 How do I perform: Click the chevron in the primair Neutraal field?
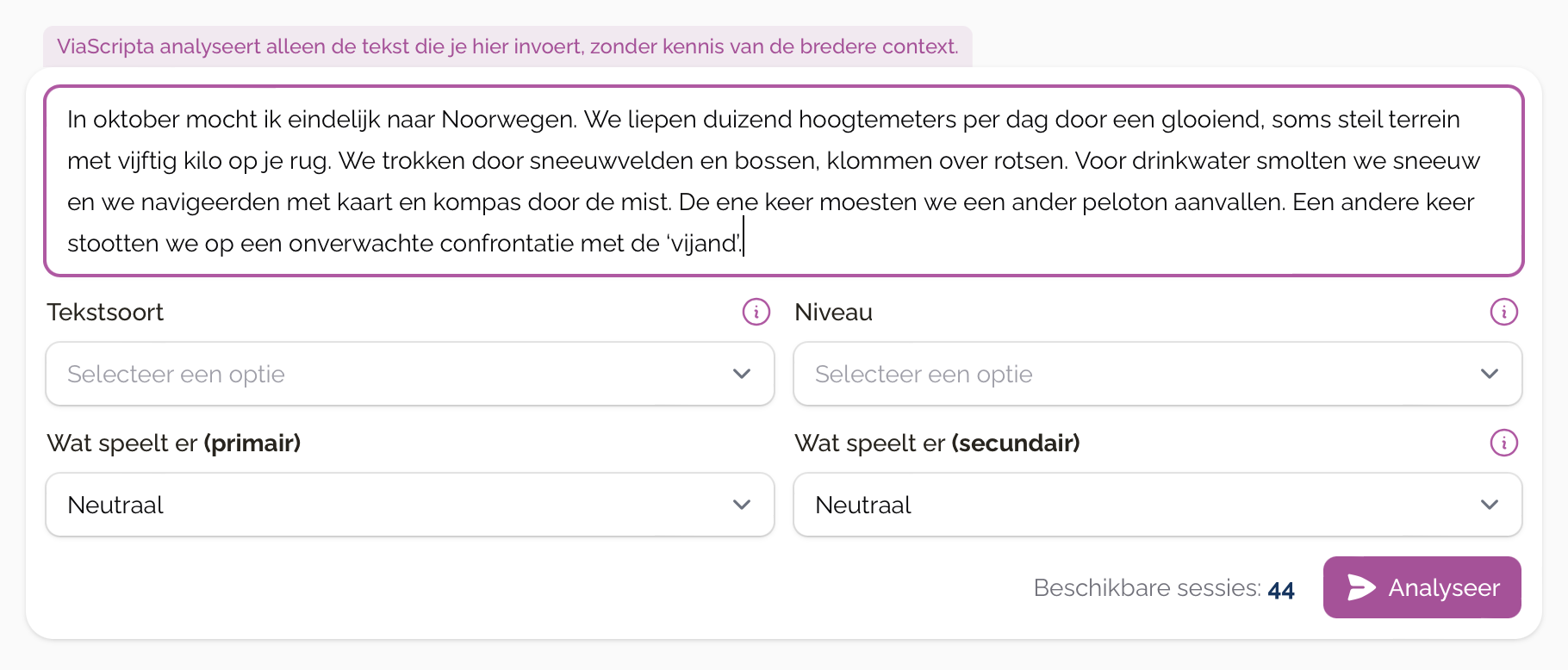pyautogui.click(x=741, y=505)
